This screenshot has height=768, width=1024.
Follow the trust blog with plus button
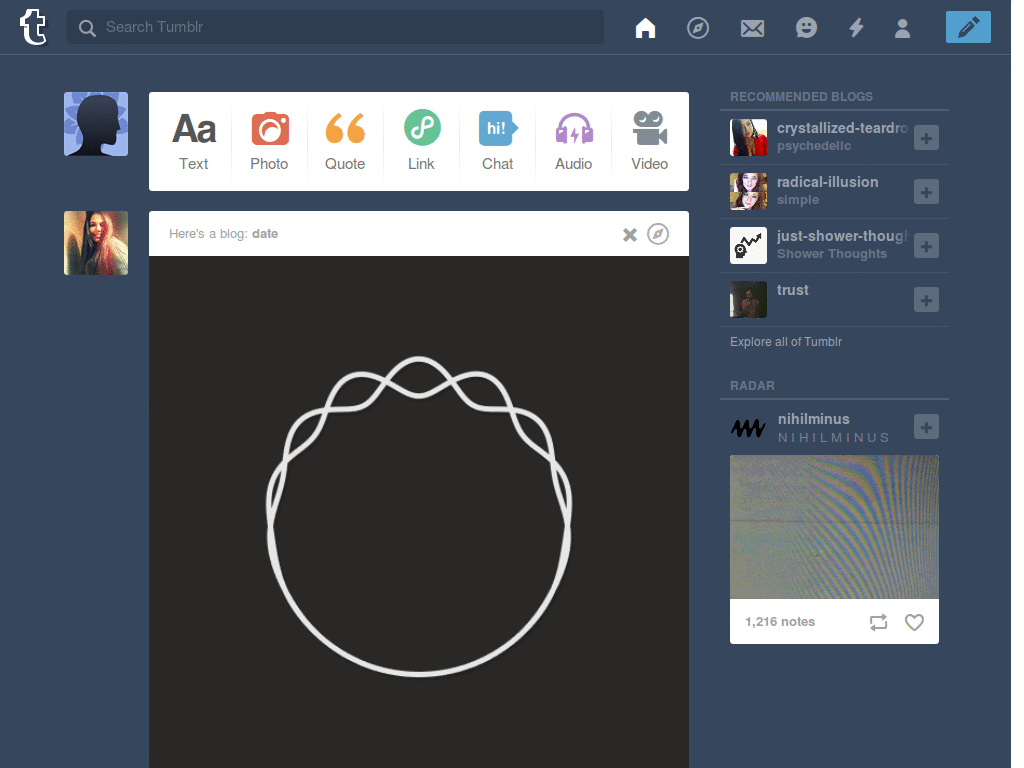click(926, 300)
